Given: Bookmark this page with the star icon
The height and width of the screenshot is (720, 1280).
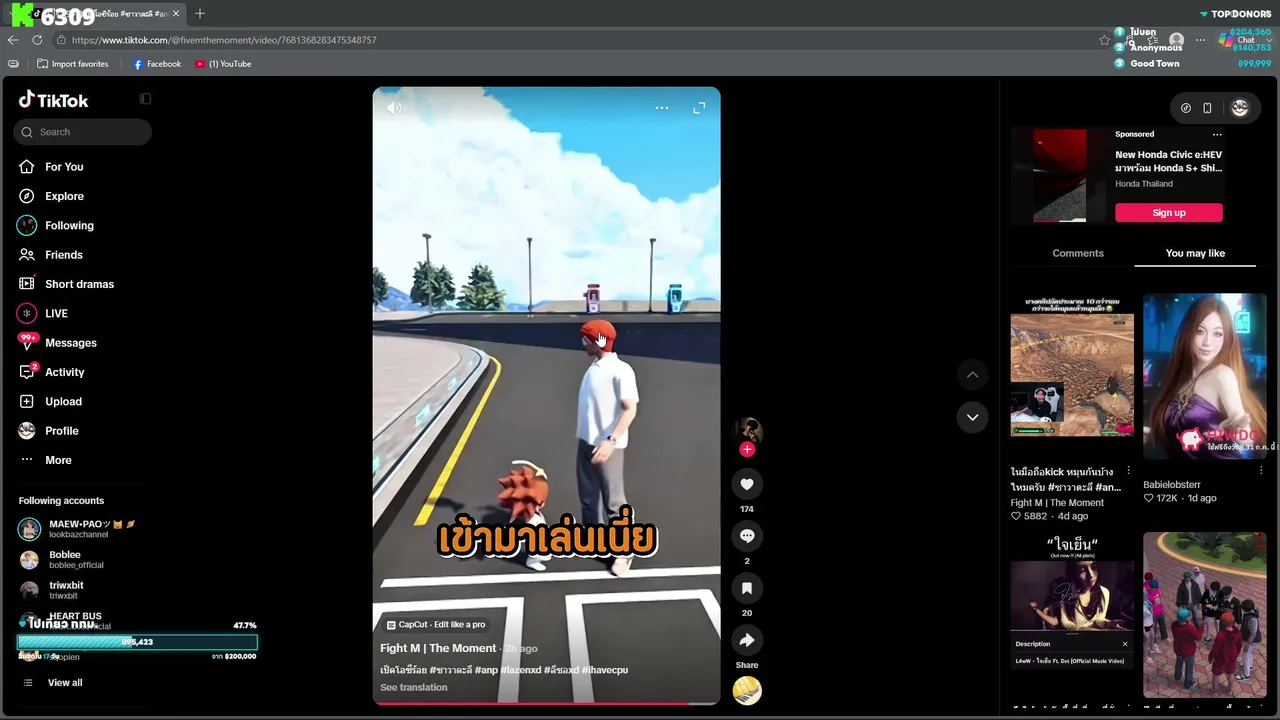Looking at the screenshot, I should point(1104,40).
